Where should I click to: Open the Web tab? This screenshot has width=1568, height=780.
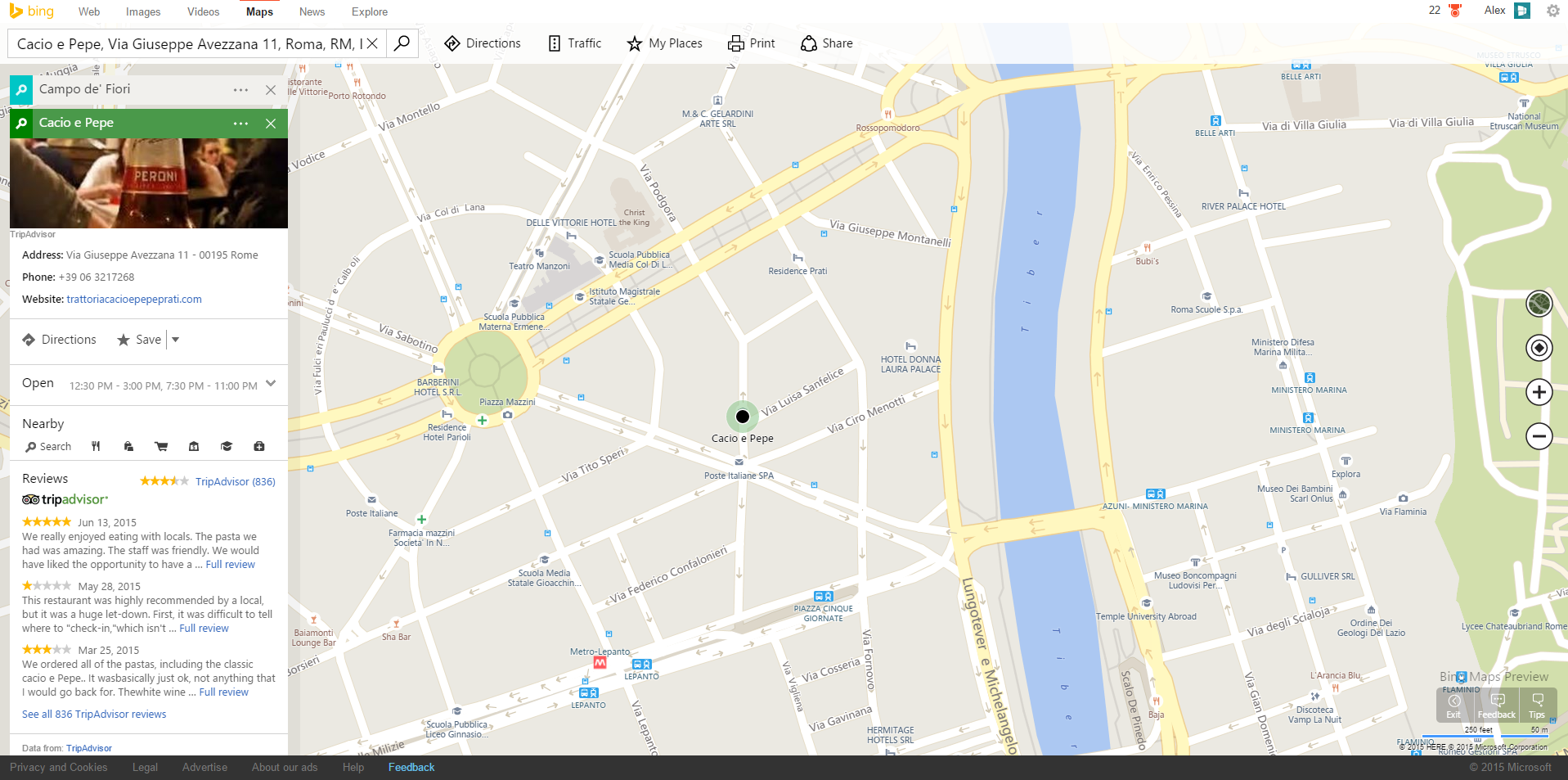pos(89,11)
